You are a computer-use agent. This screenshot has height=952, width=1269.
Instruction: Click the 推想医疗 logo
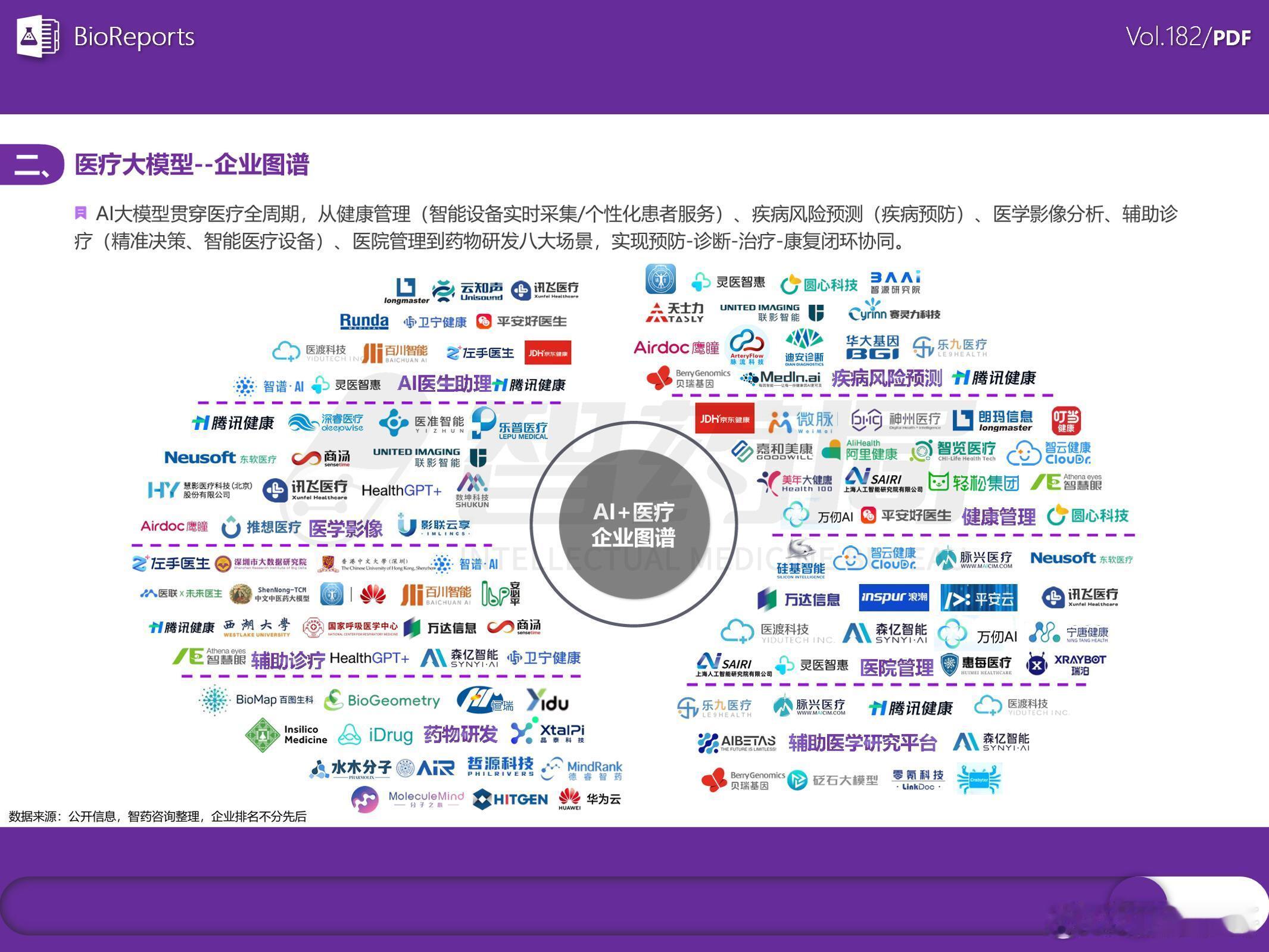click(261, 527)
